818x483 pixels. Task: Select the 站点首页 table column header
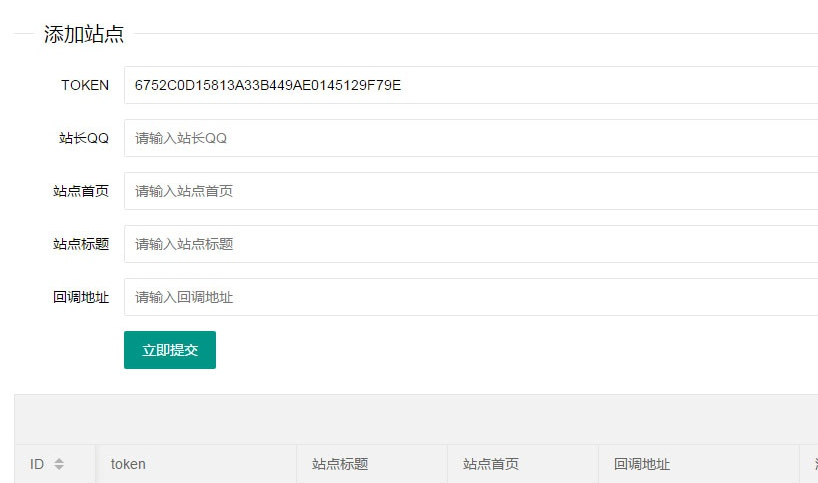pos(491,464)
